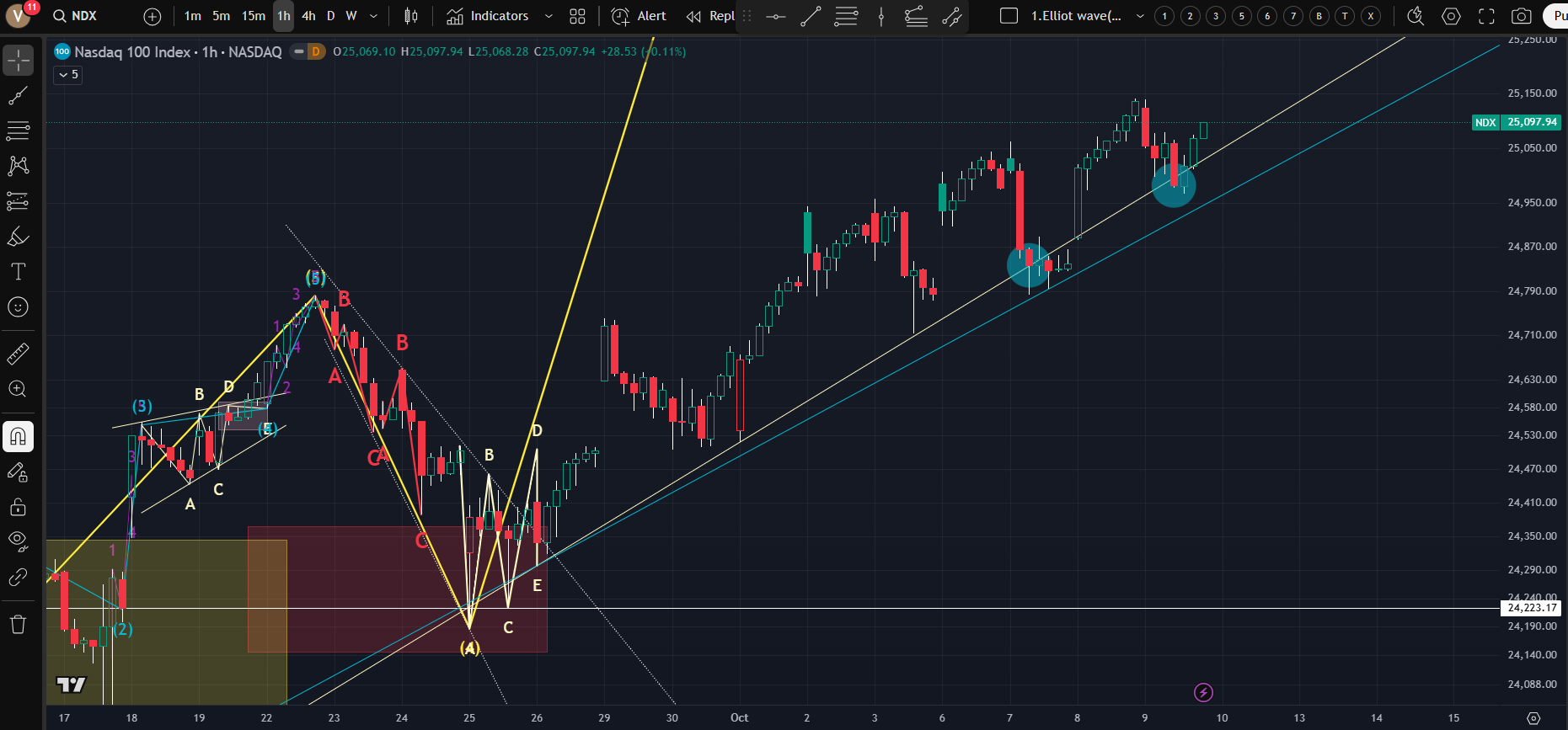The image size is (1568, 730).
Task: Switch to the 4h timeframe
Action: tap(308, 16)
